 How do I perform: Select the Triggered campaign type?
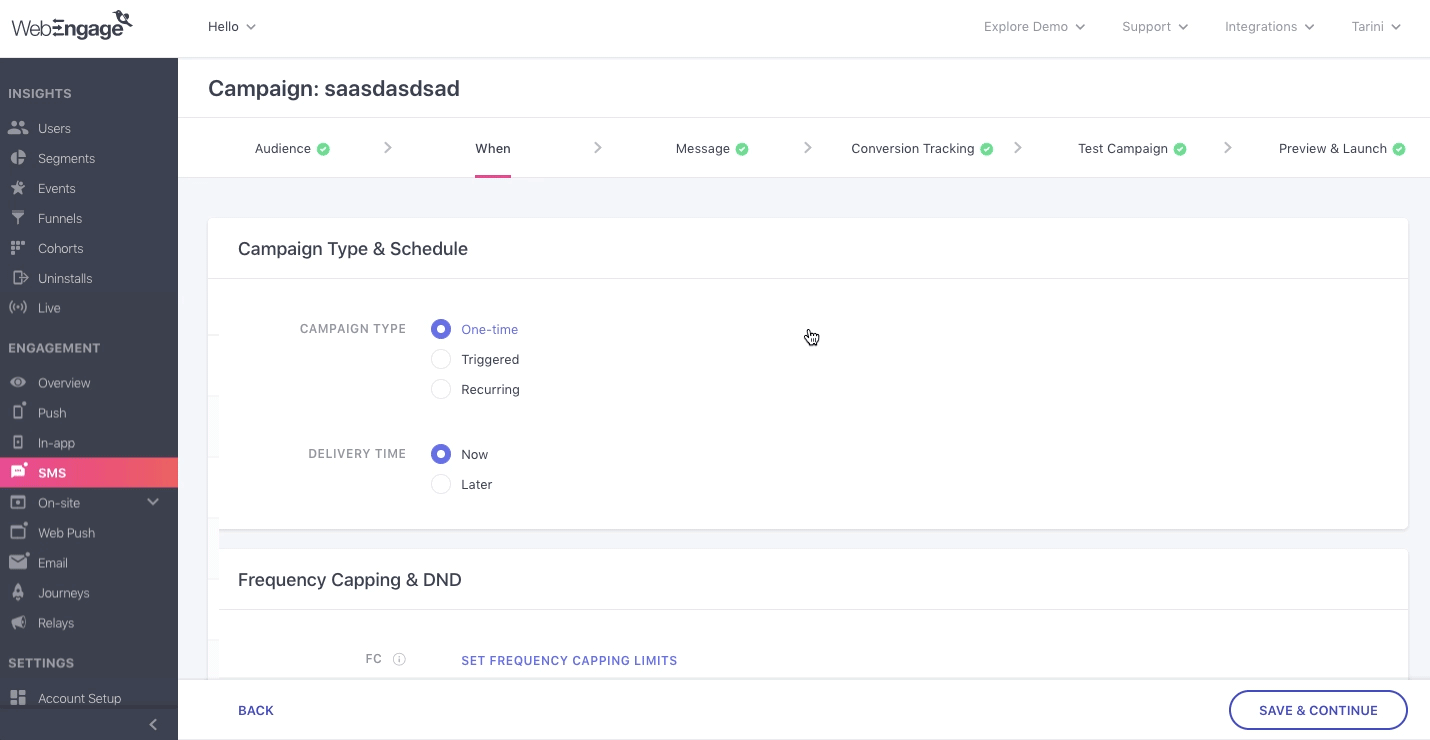click(x=441, y=359)
